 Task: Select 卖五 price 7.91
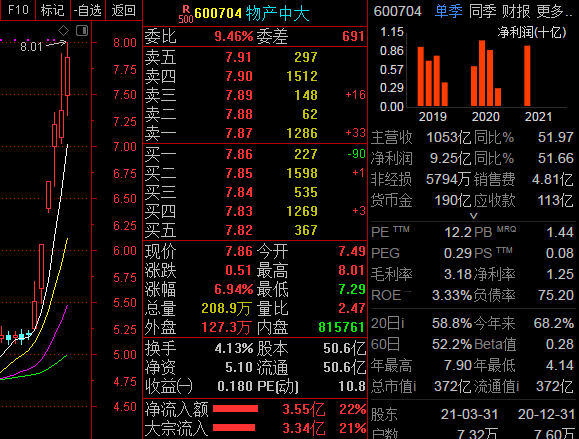[x=239, y=57]
